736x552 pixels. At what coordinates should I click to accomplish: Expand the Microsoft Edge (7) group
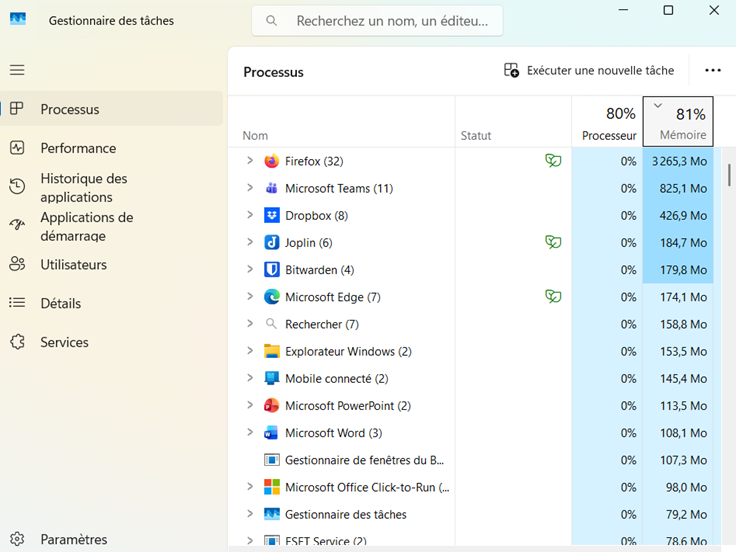click(x=250, y=297)
